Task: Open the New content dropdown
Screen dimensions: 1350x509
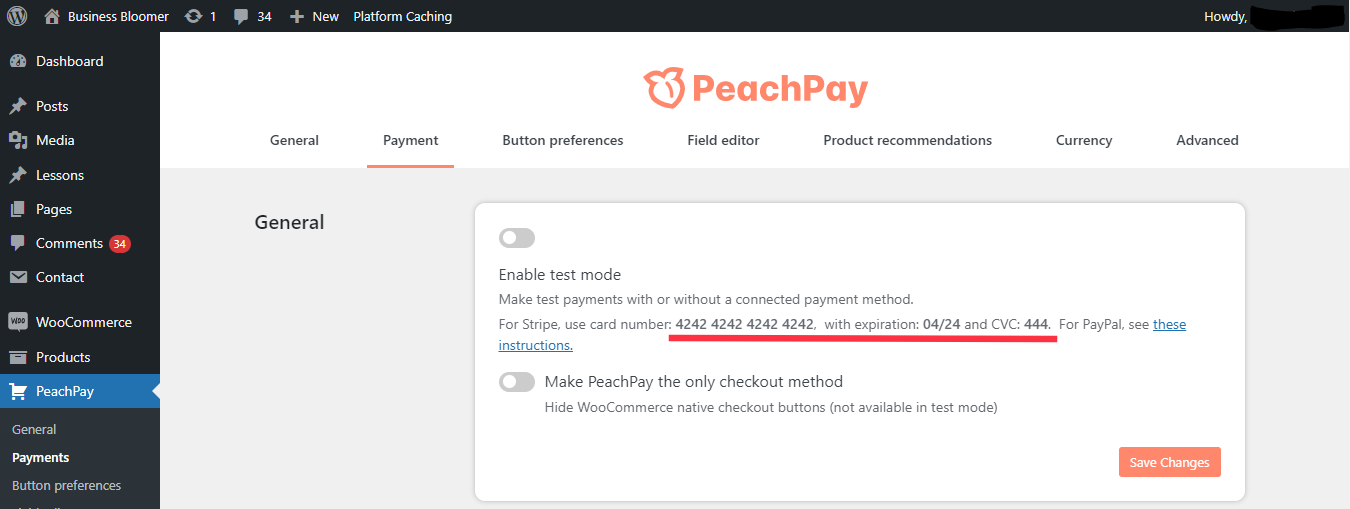Action: click(x=314, y=16)
